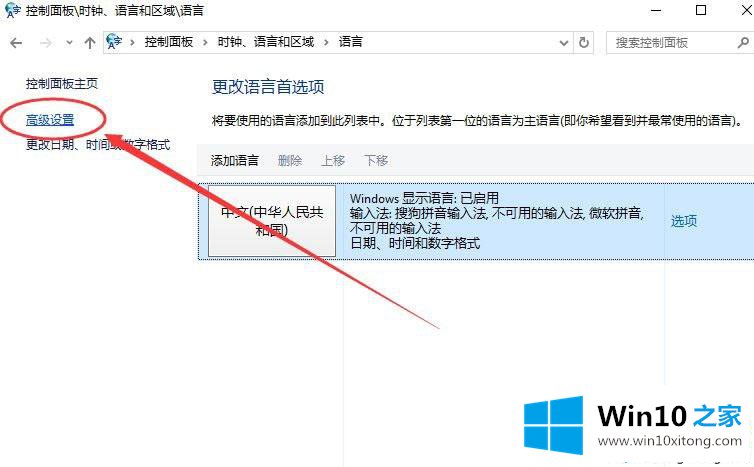Expand chevron after 控制面板 breadcrumb

[x=205, y=42]
